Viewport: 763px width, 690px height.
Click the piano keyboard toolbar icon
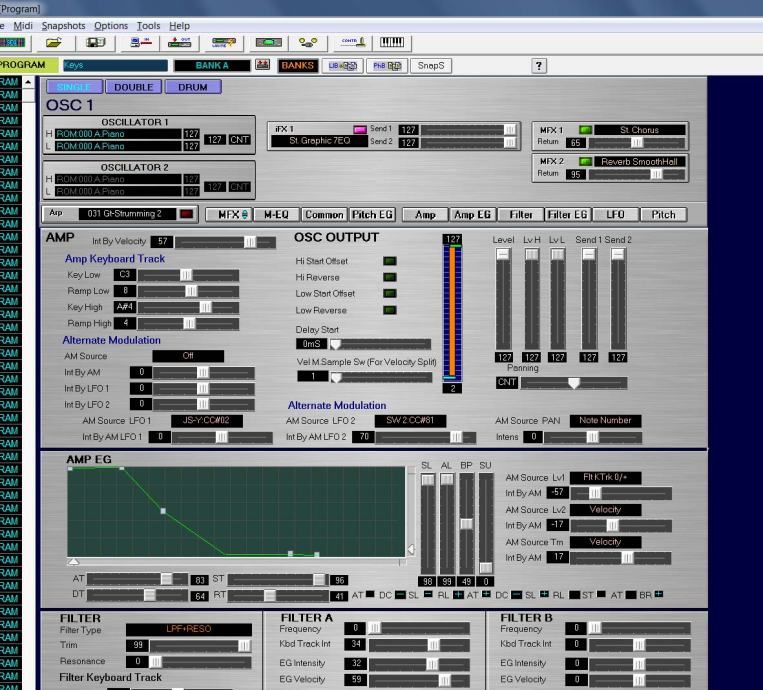tap(393, 43)
